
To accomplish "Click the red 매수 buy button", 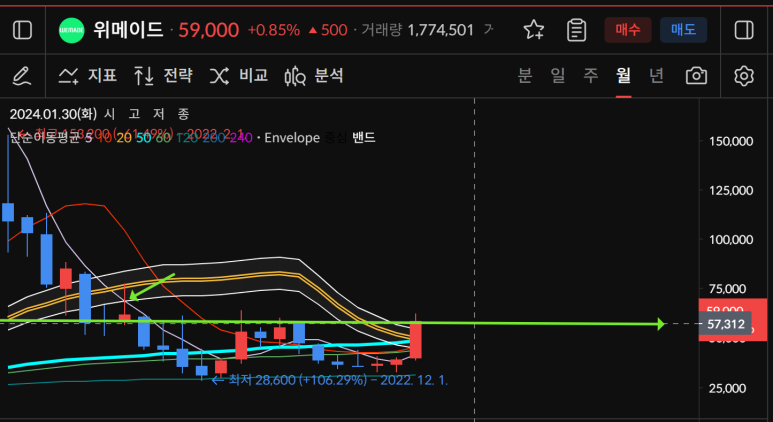I will [x=628, y=30].
